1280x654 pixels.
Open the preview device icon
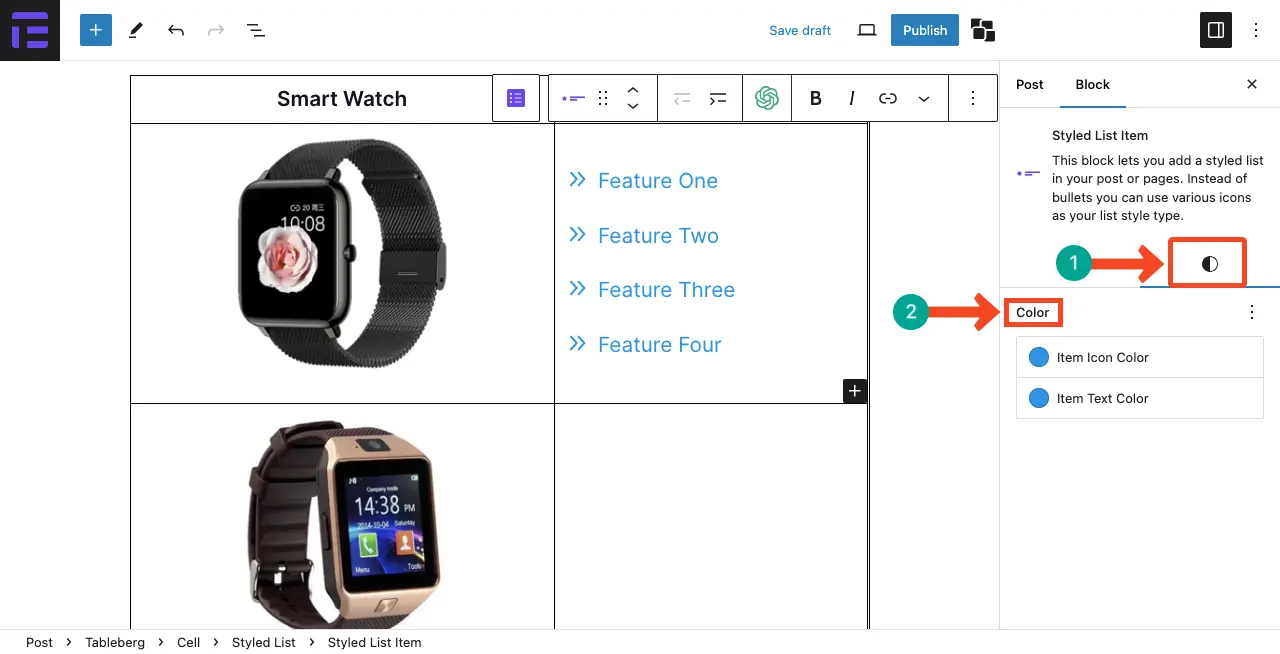[x=867, y=30]
